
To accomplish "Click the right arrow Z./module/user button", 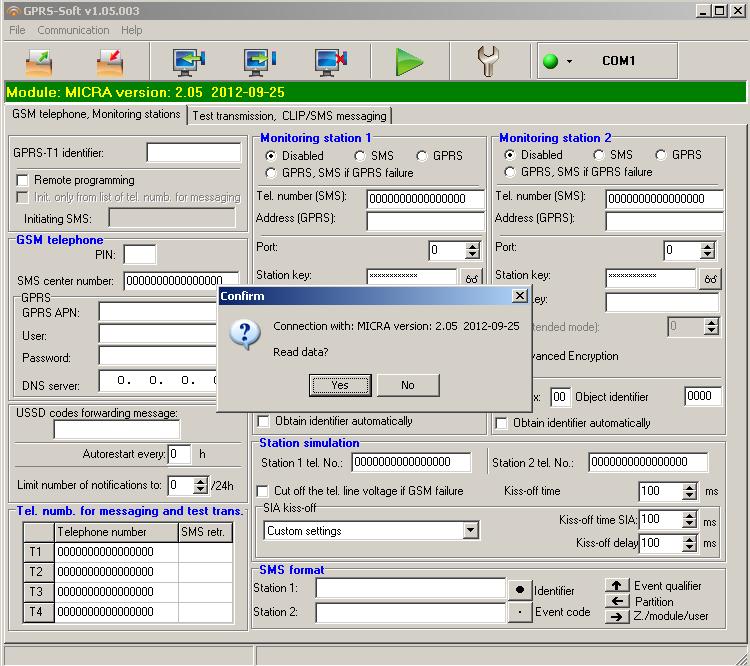I will click(617, 617).
